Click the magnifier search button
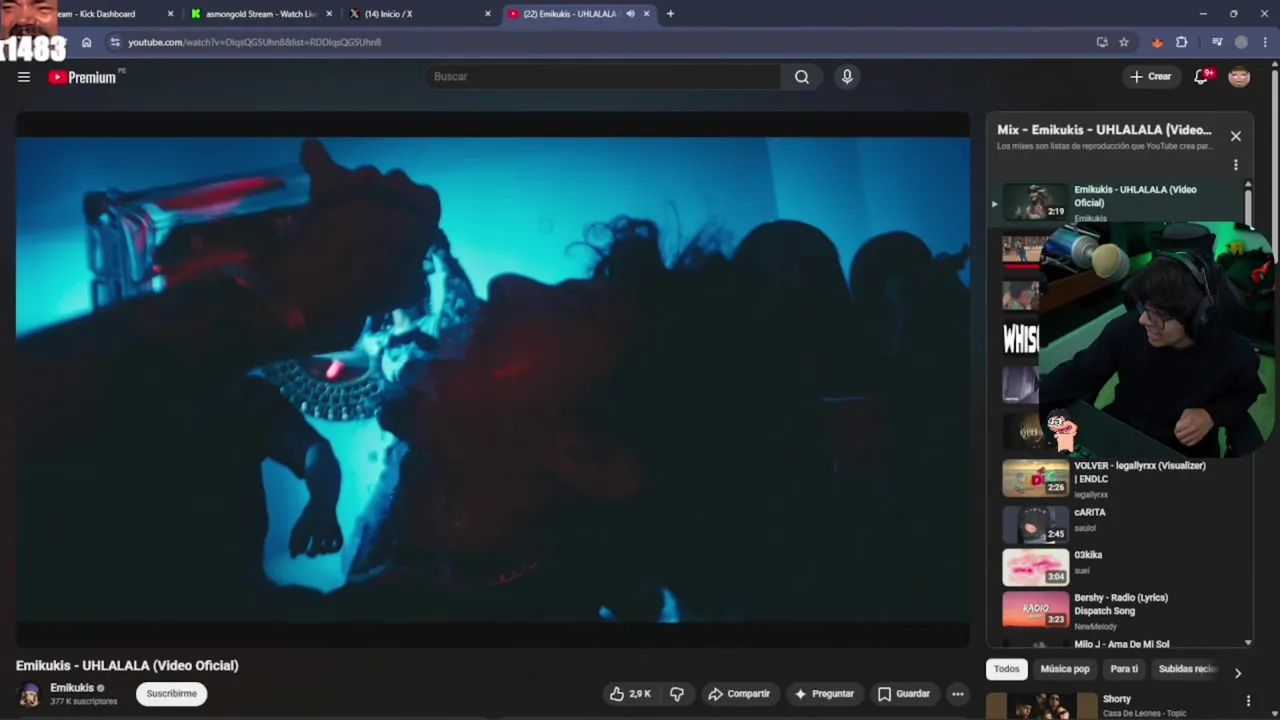The width and height of the screenshot is (1280, 720). [802, 77]
